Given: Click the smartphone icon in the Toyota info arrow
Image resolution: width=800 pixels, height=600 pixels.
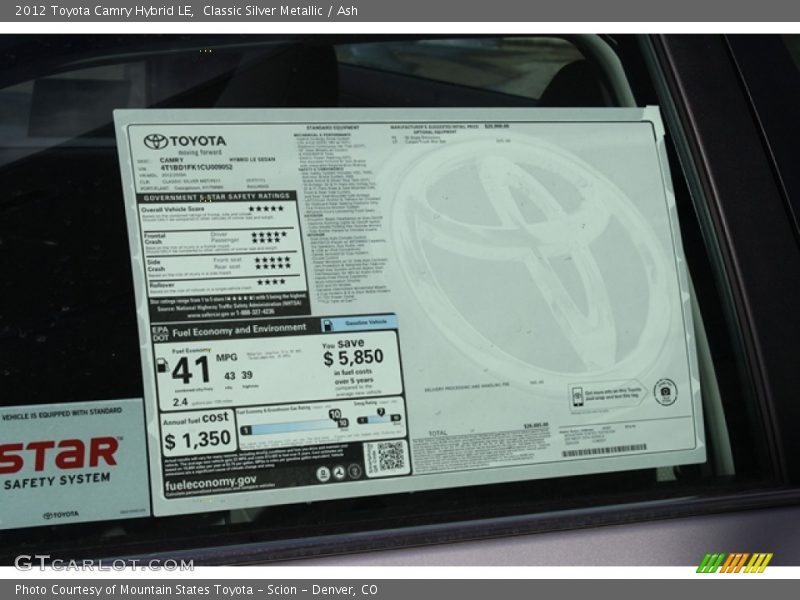Looking at the screenshot, I should (577, 394).
